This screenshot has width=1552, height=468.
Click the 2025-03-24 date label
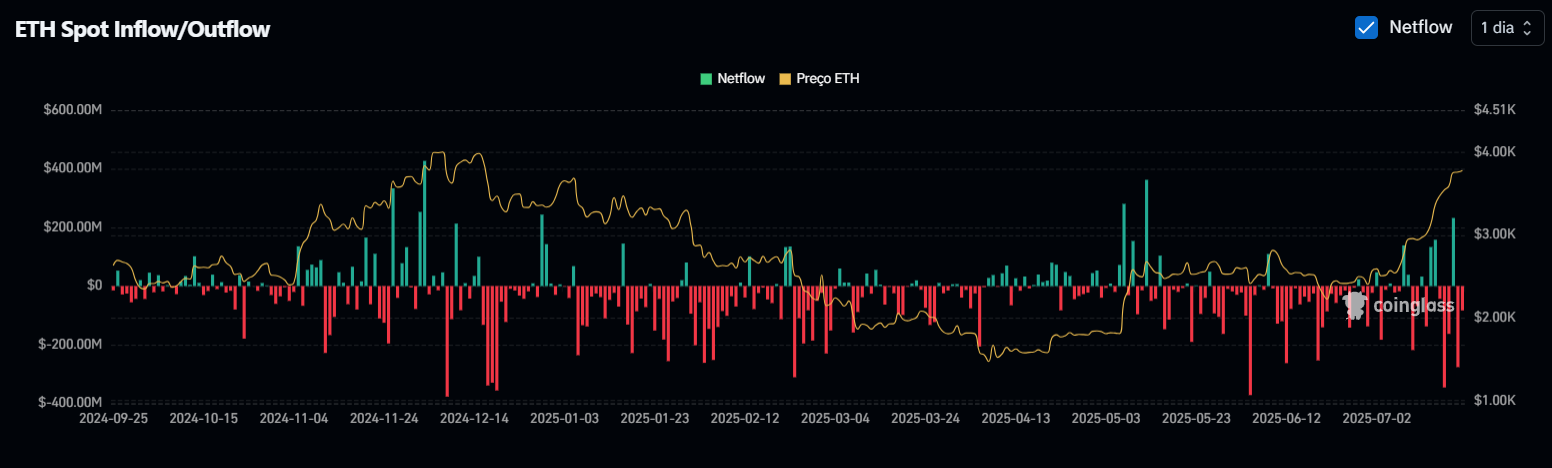coord(925,418)
